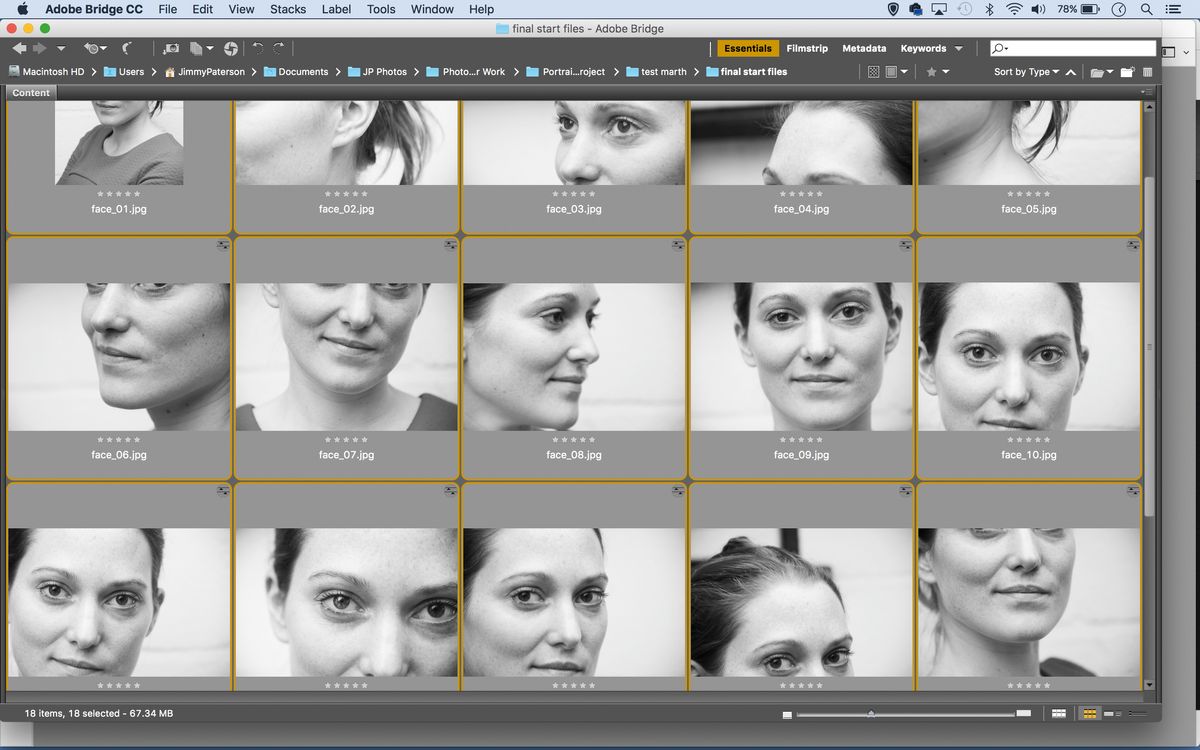Viewport: 1200px width, 750px height.
Task: Click the Get Photos from Camera icon
Action: tap(172, 48)
